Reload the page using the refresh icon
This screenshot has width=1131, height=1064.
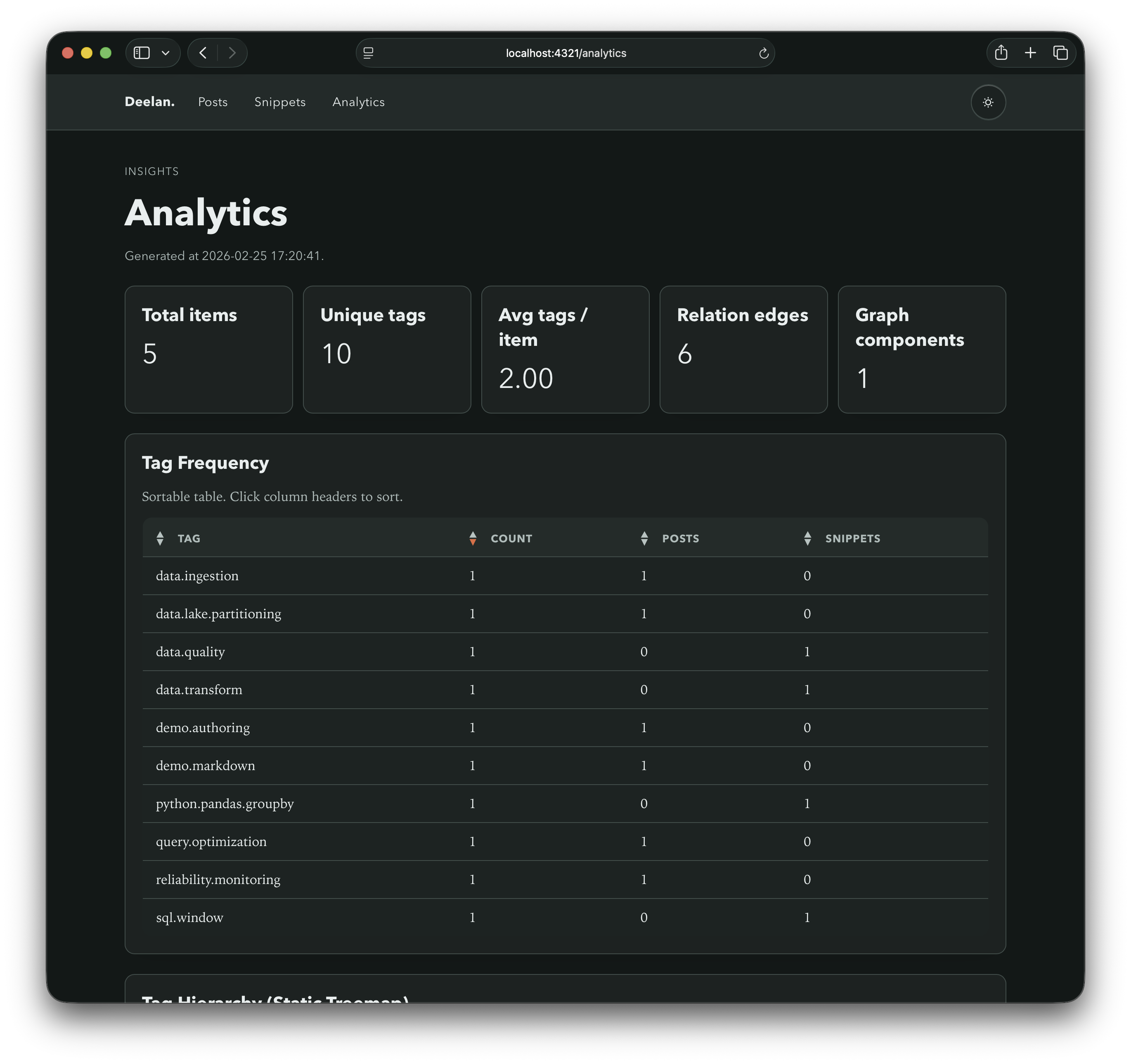764,53
